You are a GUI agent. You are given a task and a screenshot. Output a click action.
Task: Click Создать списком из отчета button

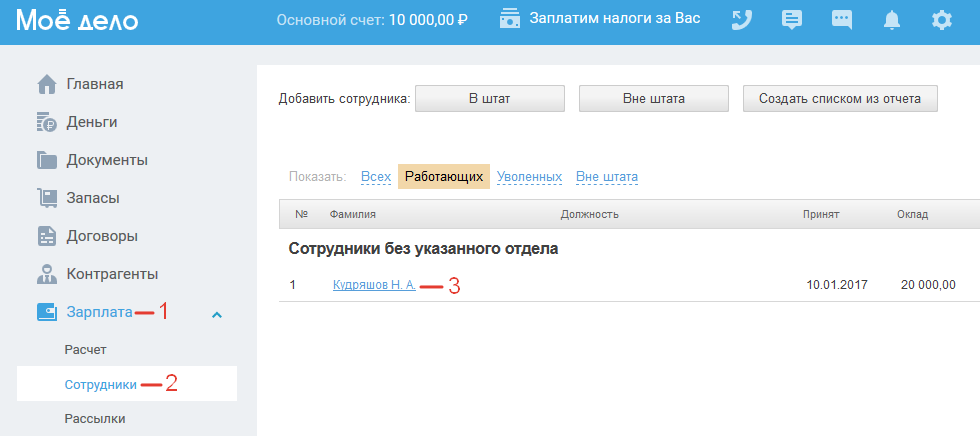tap(840, 99)
